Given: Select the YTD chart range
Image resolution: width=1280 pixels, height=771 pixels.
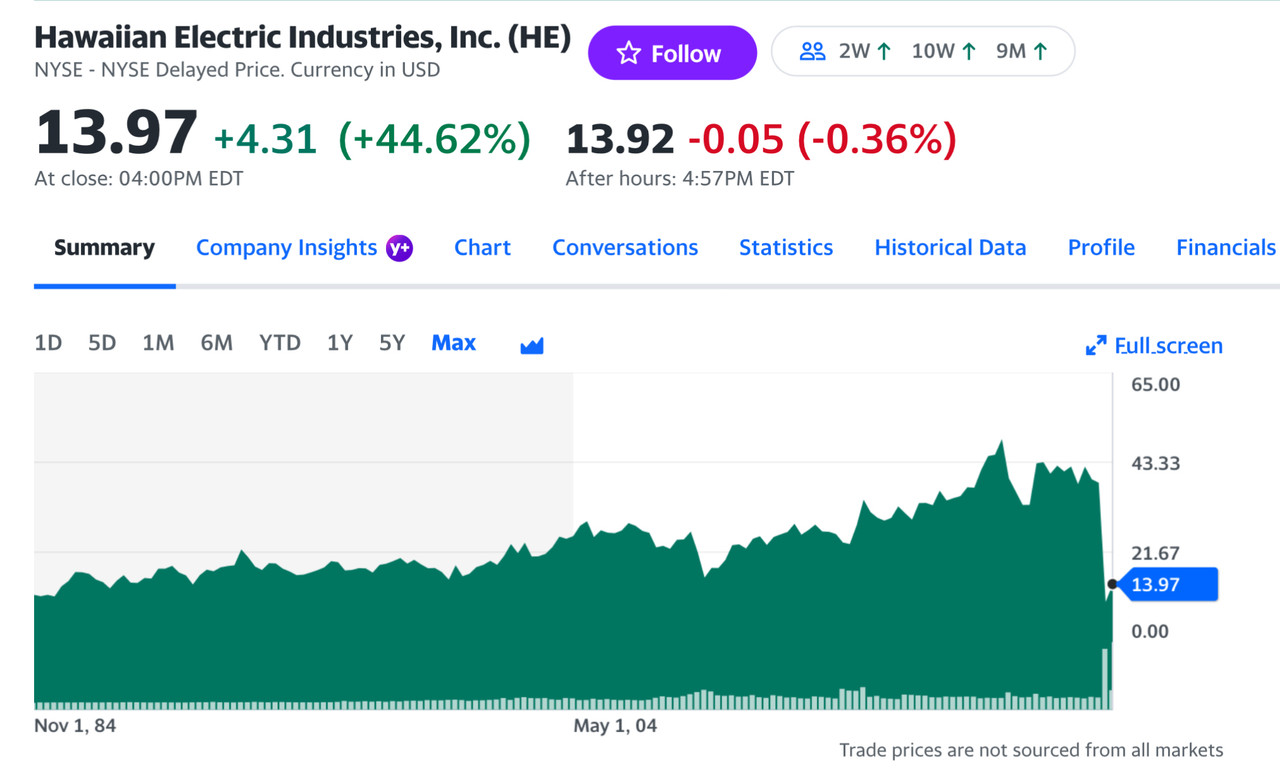Looking at the screenshot, I should [x=280, y=343].
